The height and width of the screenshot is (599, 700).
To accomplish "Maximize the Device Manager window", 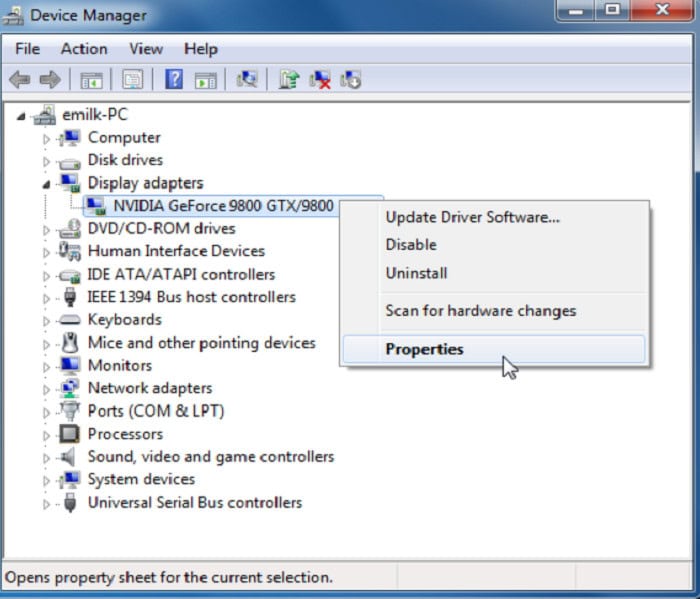I will point(612,11).
